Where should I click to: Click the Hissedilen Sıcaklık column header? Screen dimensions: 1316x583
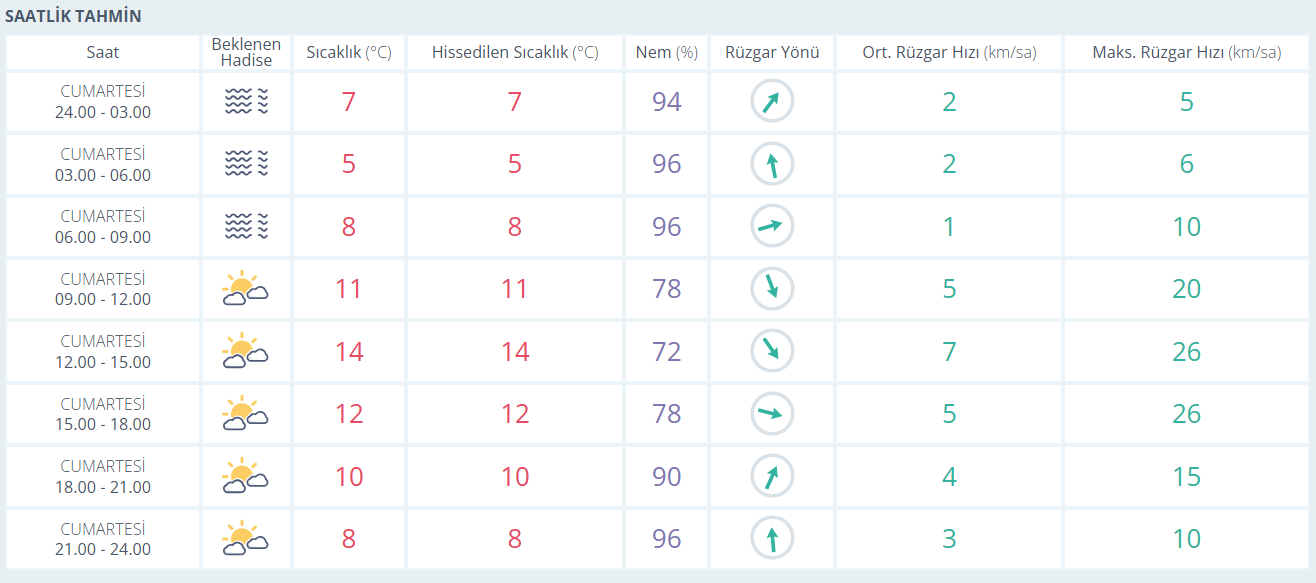(x=514, y=53)
